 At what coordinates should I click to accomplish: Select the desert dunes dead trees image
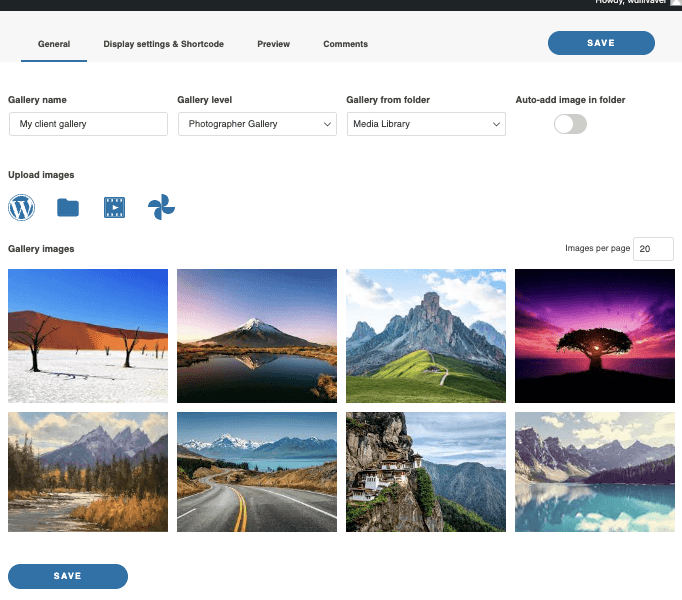coord(88,336)
